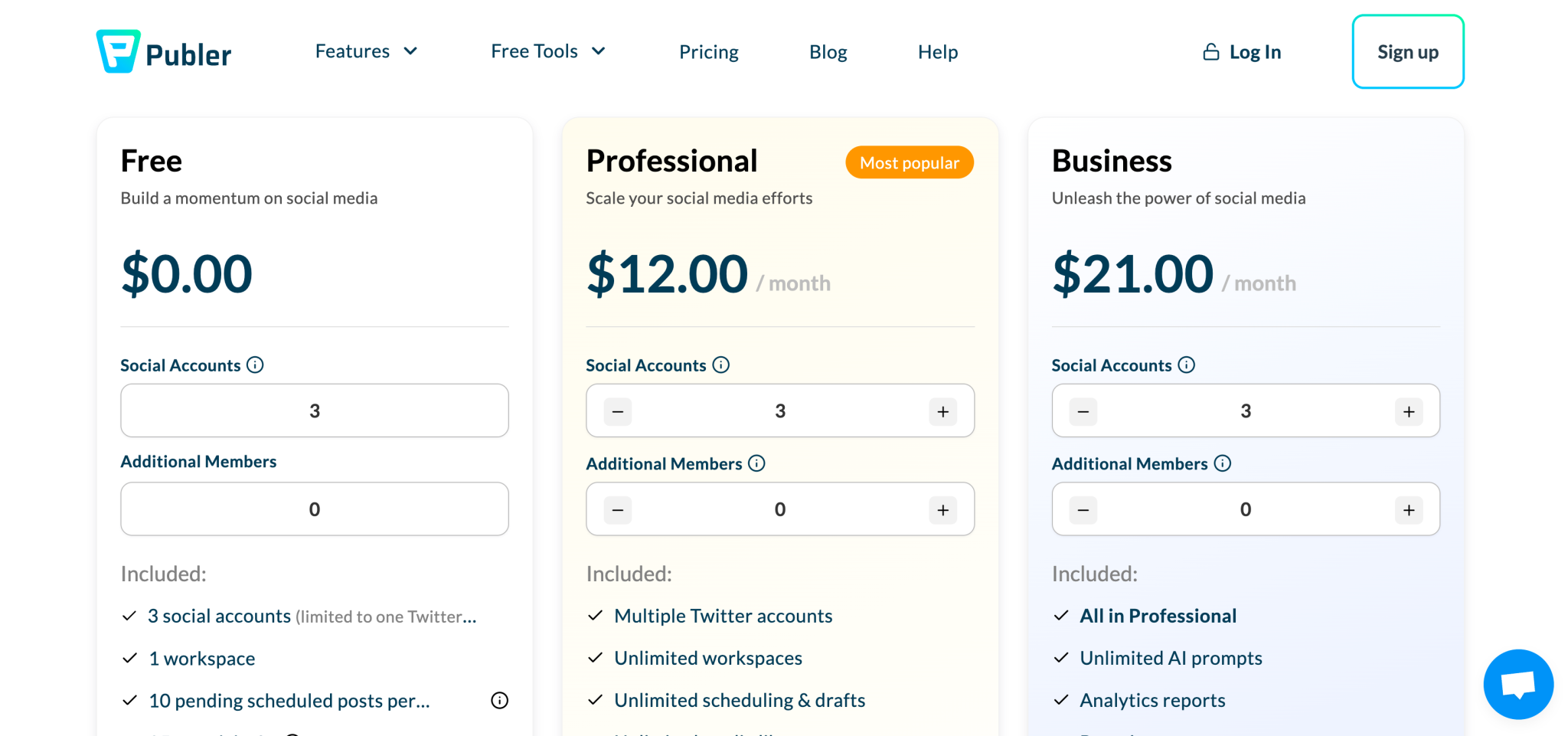Click the Most popular badge
The image size is (1568, 736).
909,162
